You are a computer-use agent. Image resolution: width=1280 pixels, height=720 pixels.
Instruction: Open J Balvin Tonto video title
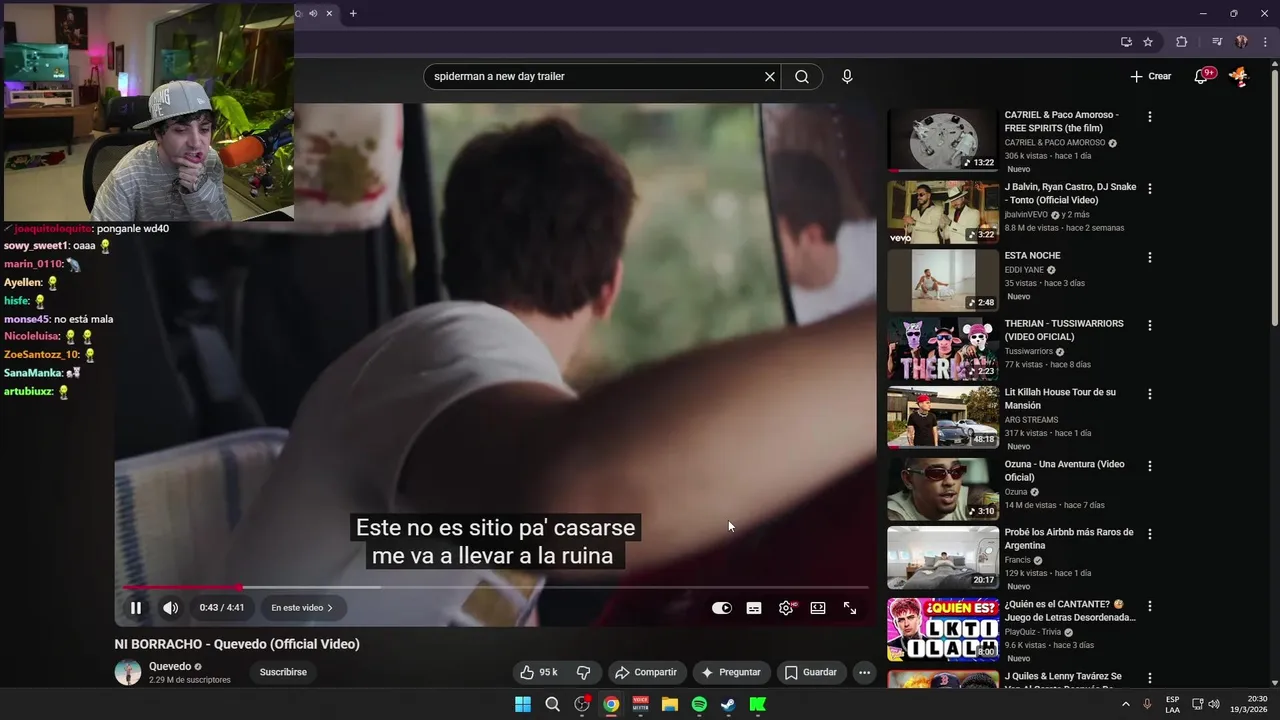[x=1070, y=193]
